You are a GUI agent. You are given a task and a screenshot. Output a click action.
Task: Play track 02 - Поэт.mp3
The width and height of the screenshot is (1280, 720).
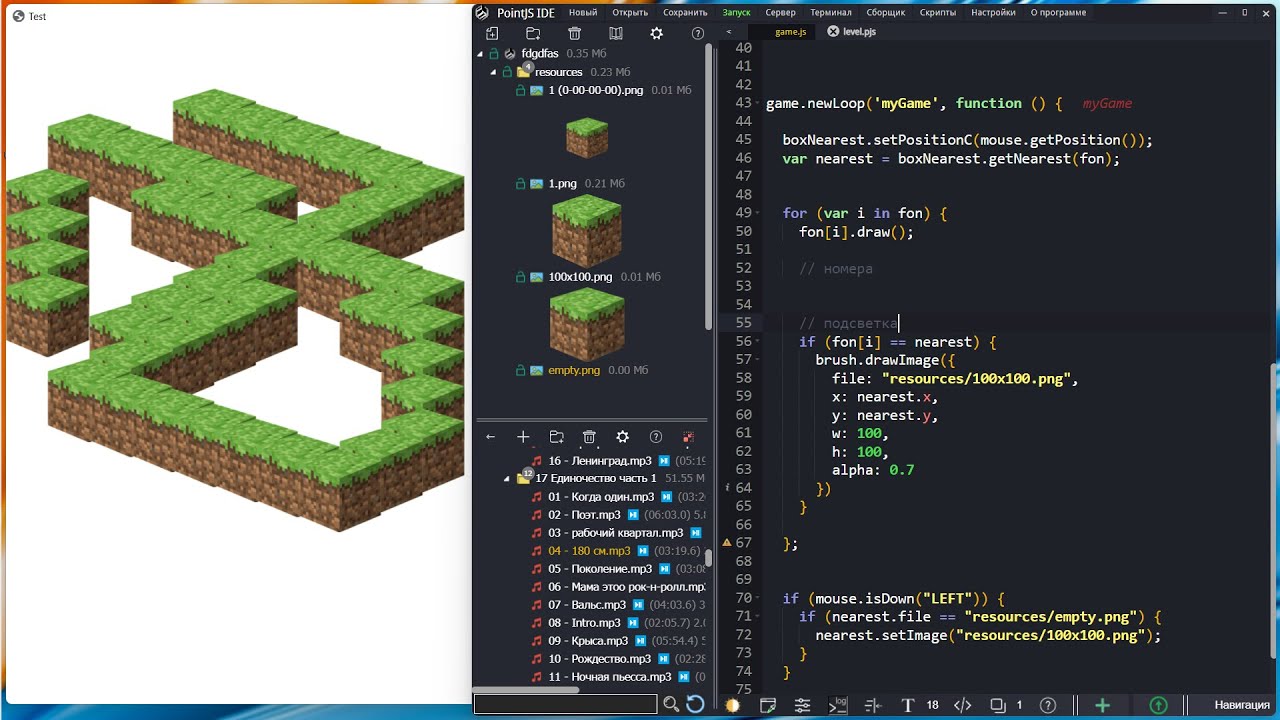click(x=631, y=515)
